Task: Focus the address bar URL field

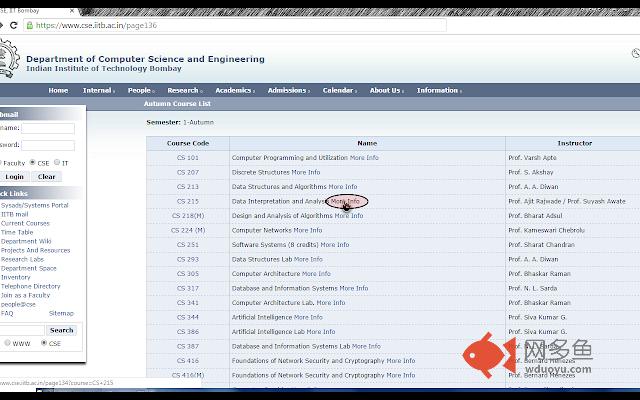Action: 235,25
